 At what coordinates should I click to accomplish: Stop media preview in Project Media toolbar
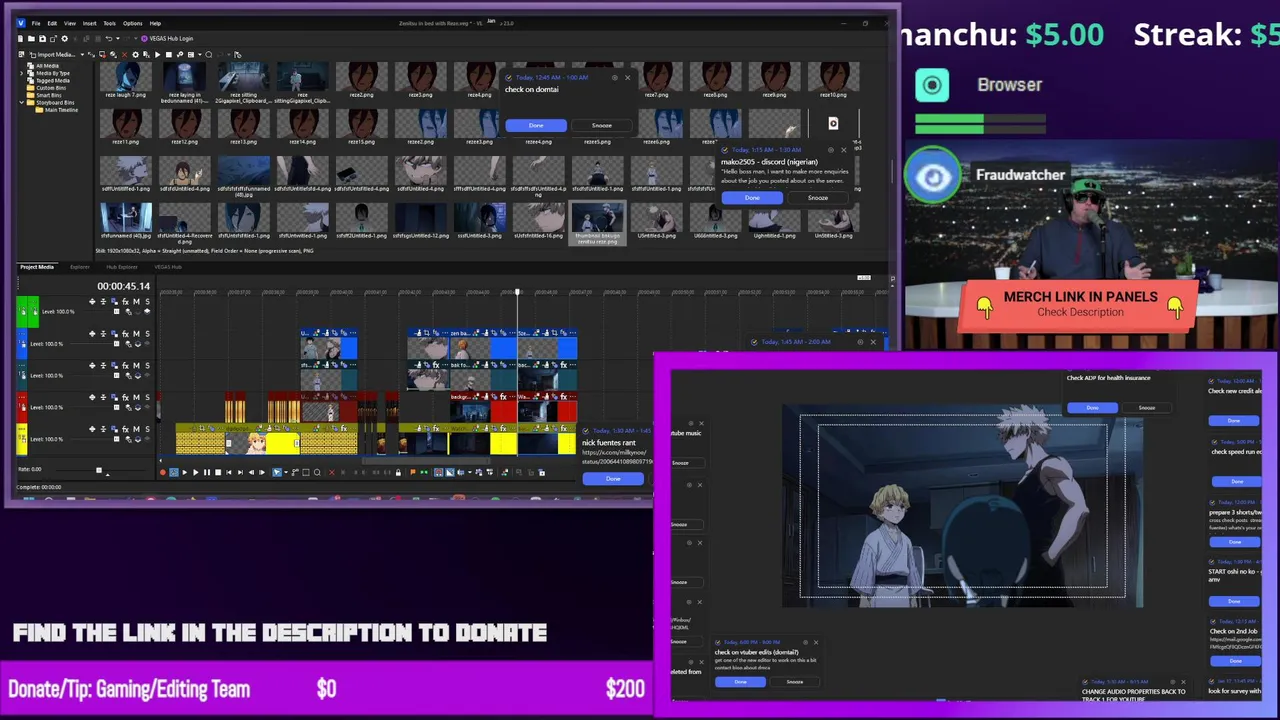[x=169, y=55]
